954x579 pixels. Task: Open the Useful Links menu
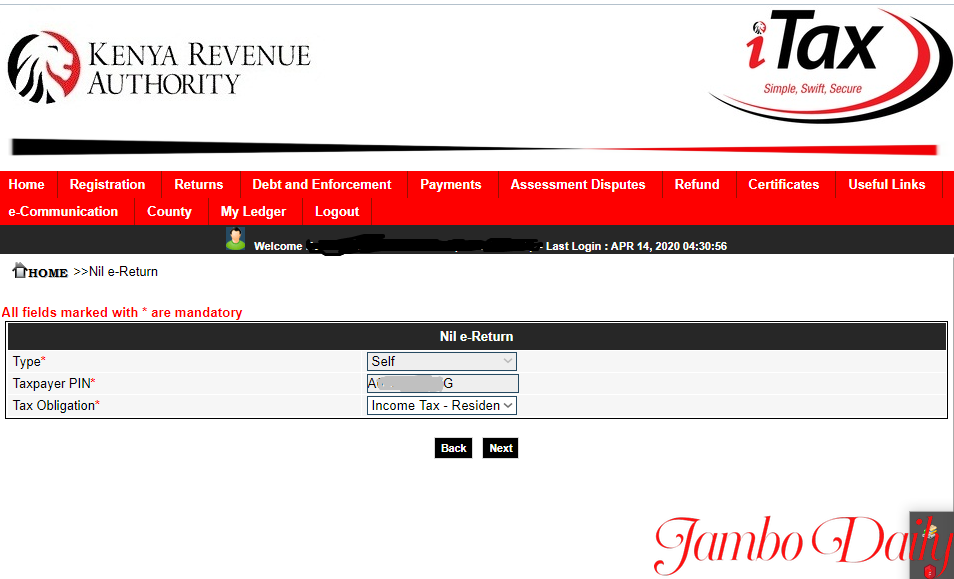886,184
